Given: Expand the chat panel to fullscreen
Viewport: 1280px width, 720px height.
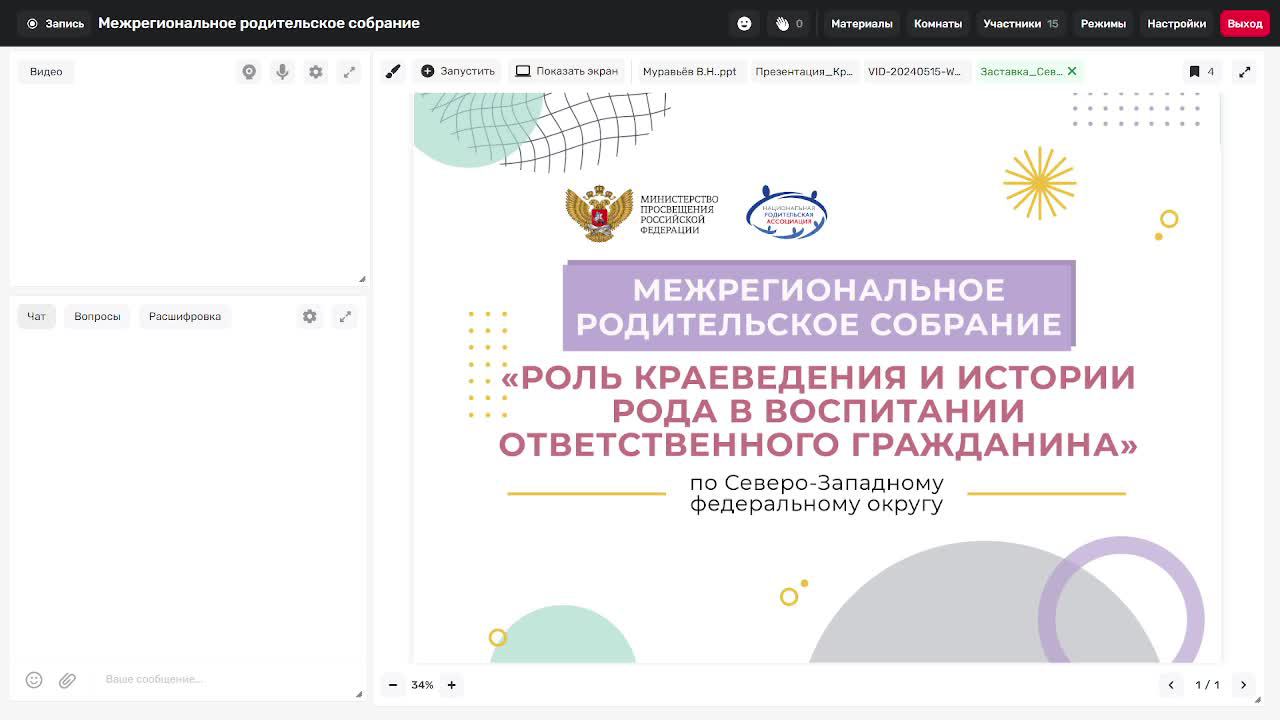Looking at the screenshot, I should [x=345, y=316].
